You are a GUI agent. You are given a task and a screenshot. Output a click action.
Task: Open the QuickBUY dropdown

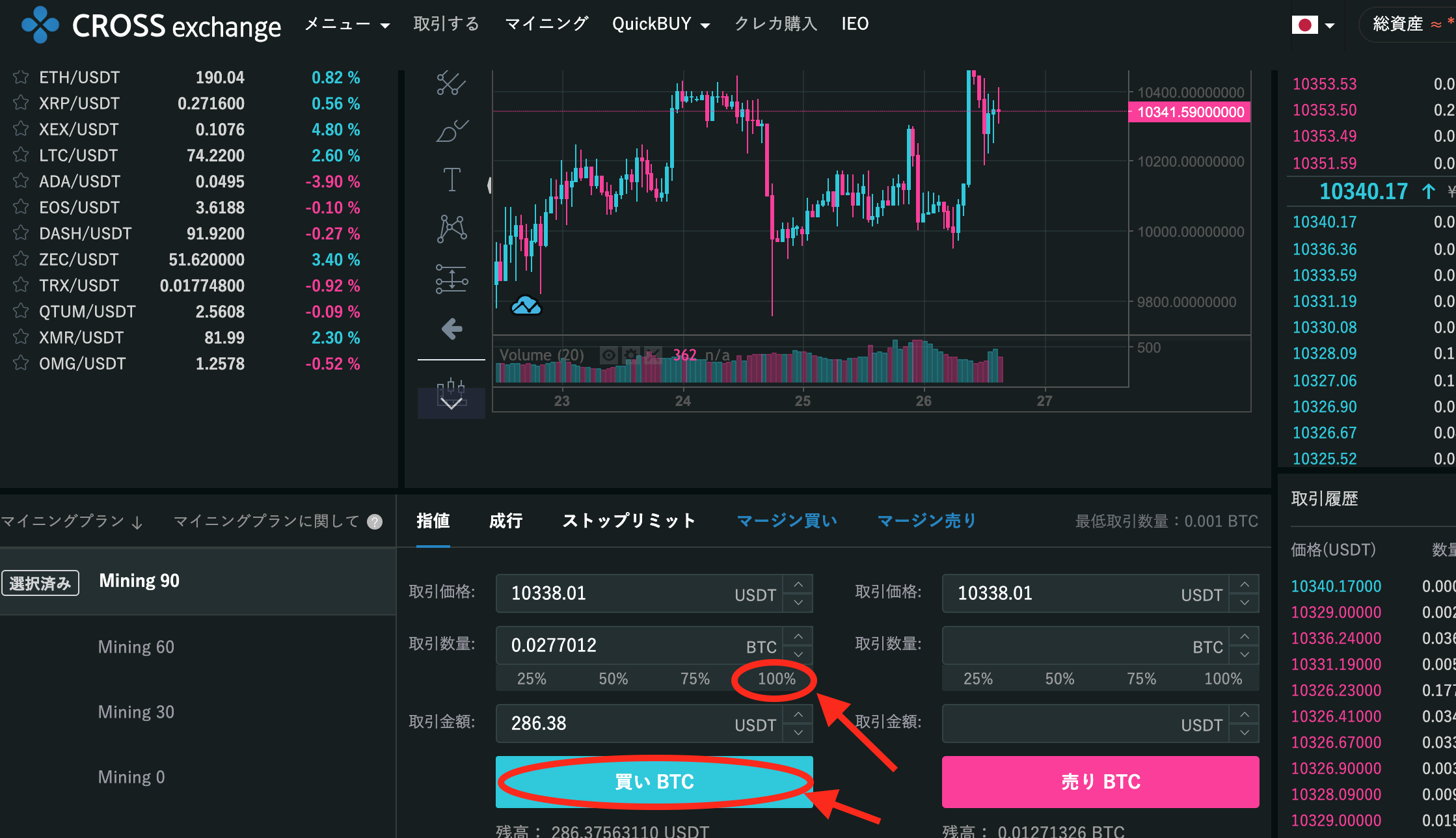point(661,25)
